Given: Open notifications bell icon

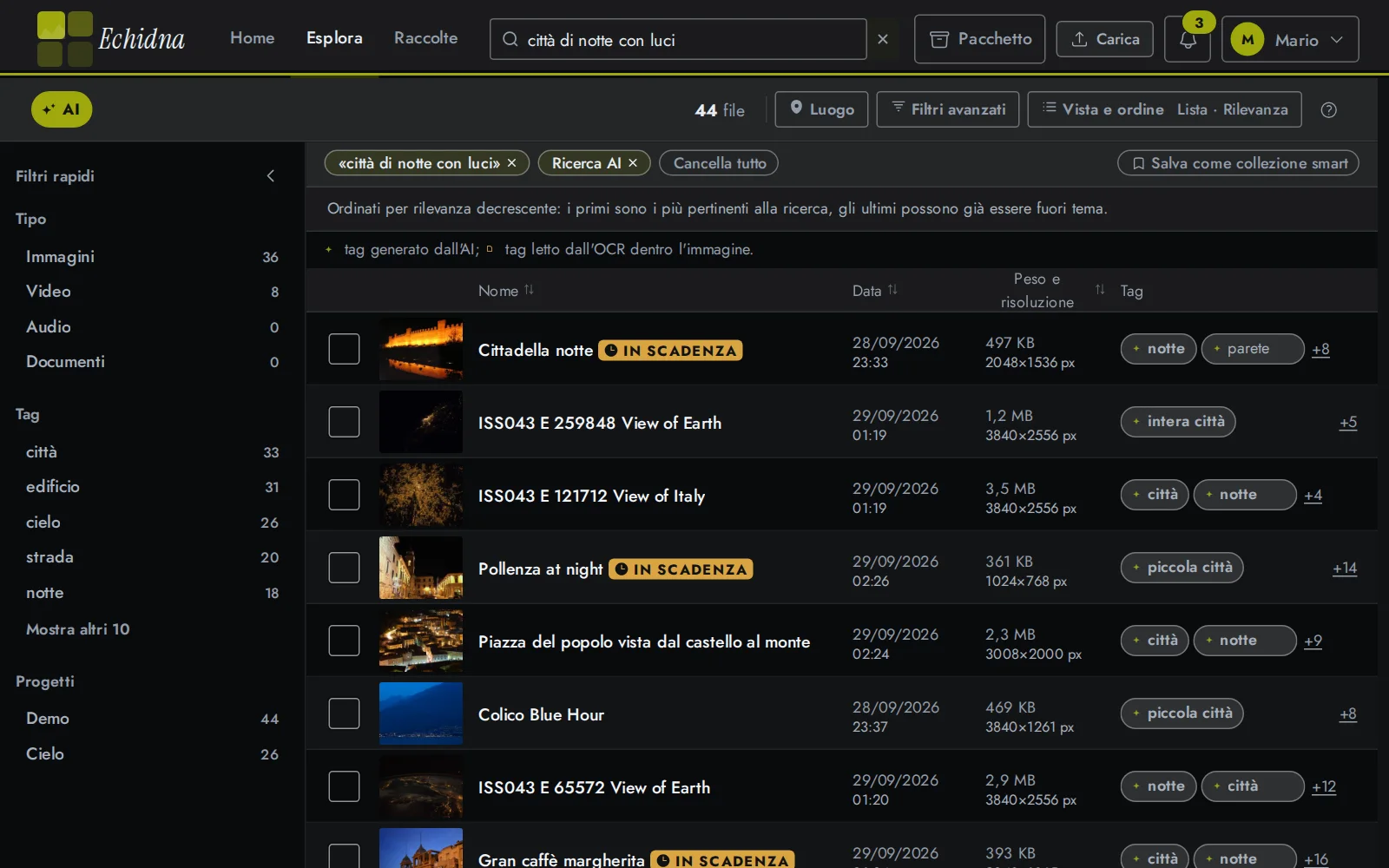Looking at the screenshot, I should coord(1188,39).
